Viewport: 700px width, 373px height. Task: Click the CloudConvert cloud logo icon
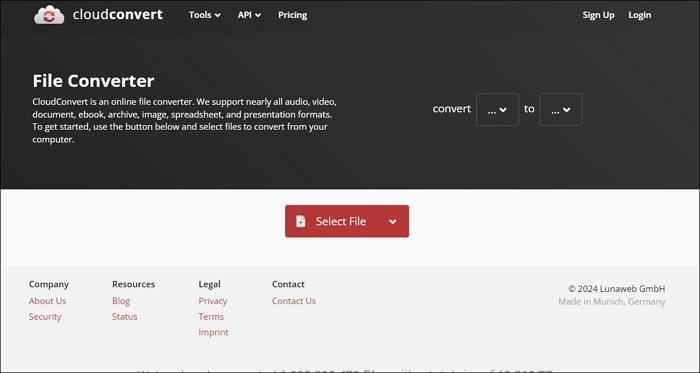tap(49, 15)
